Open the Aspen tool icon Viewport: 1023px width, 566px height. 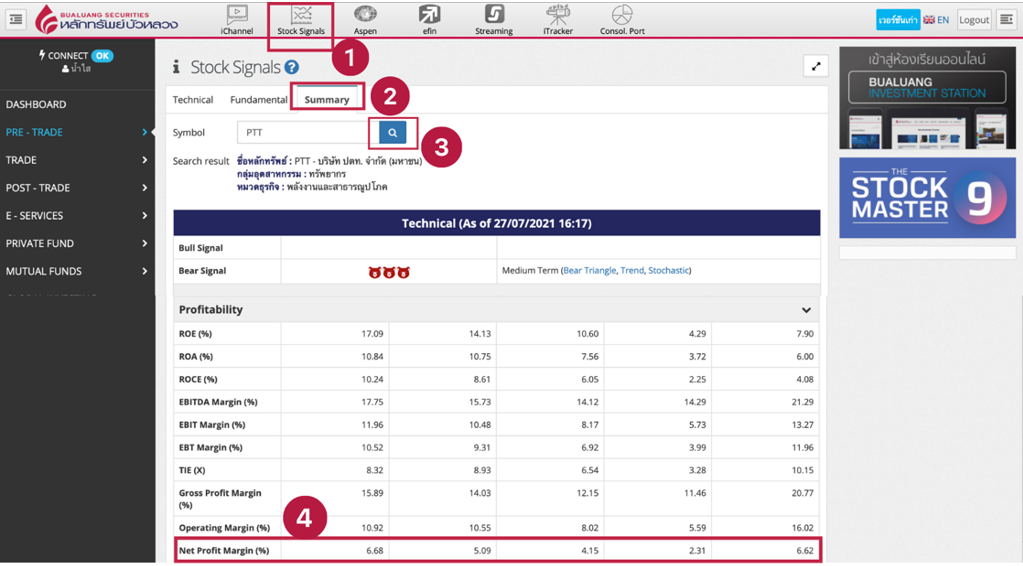coord(365,18)
